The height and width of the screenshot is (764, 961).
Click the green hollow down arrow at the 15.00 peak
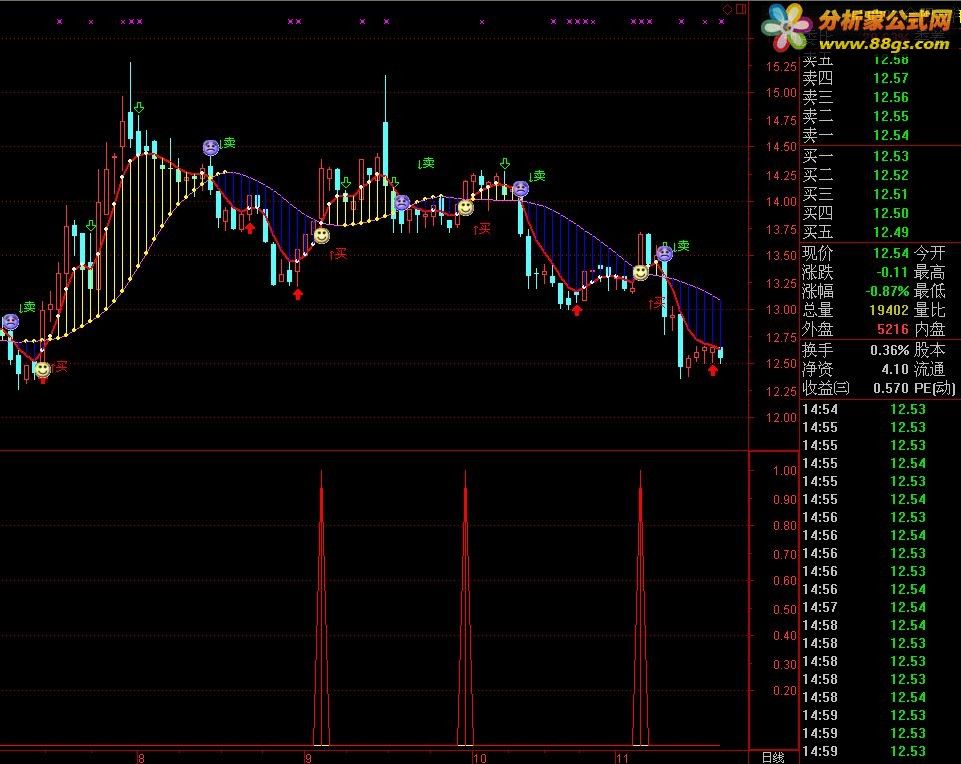tap(139, 108)
